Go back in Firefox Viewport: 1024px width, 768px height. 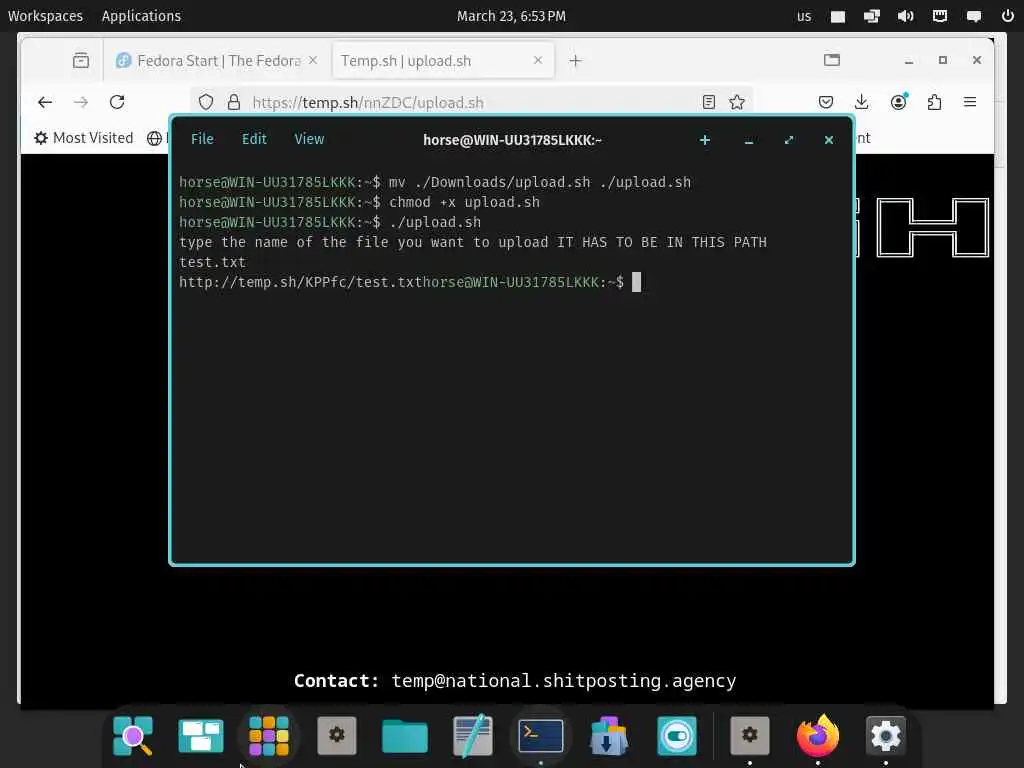click(45, 102)
